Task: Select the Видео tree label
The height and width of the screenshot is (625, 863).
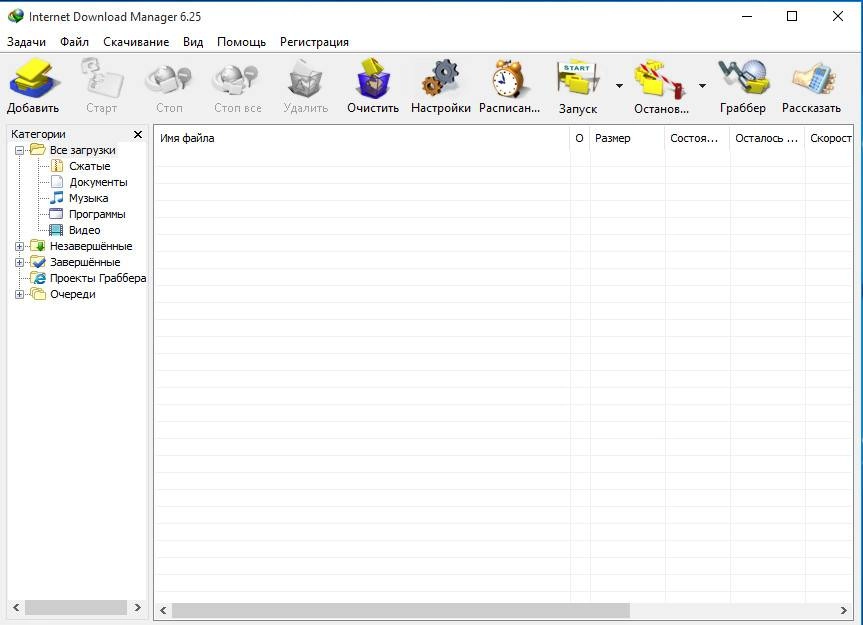Action: [x=84, y=230]
